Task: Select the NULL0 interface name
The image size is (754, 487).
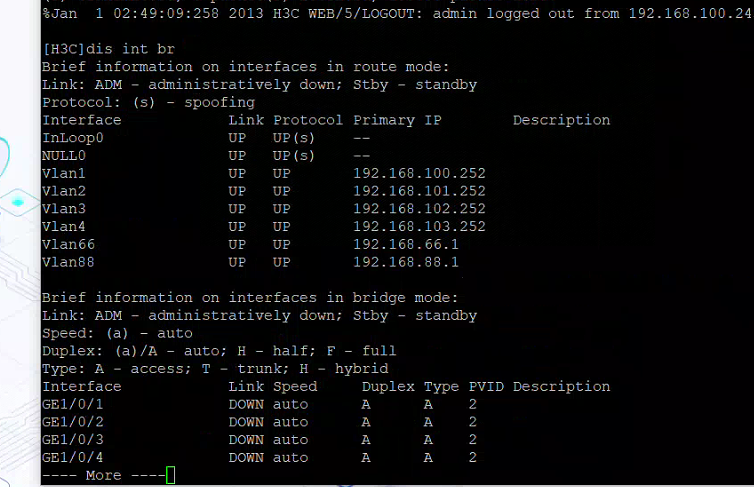Action: coord(64,155)
